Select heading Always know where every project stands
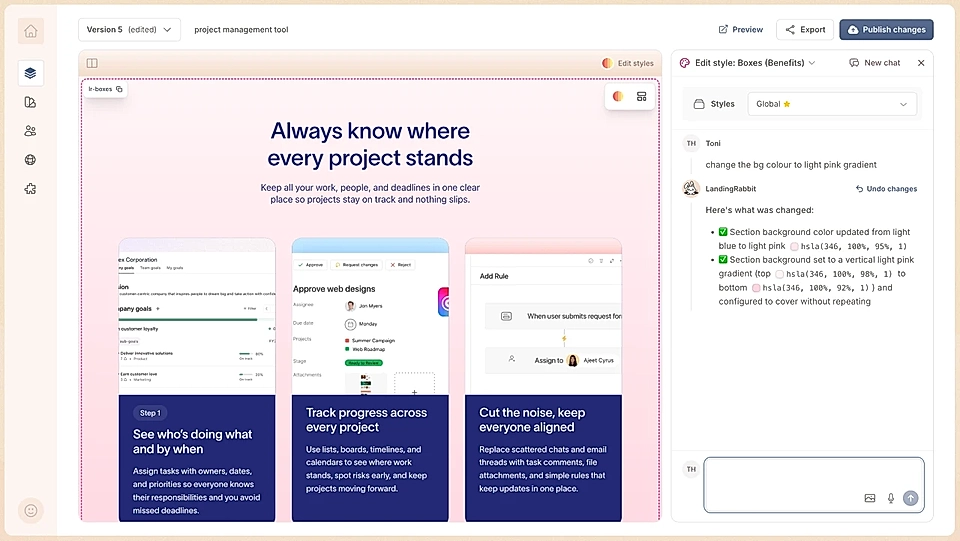 pyautogui.click(x=370, y=144)
